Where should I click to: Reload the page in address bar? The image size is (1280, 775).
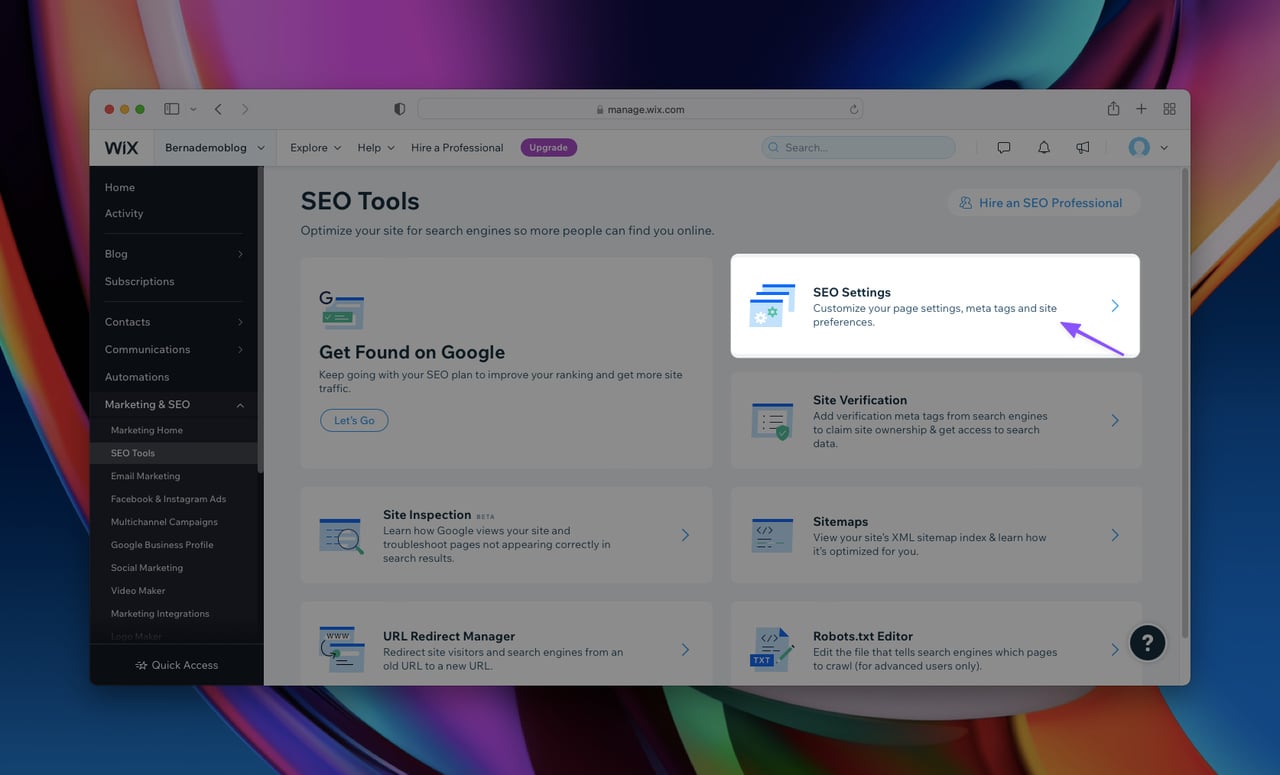pyautogui.click(x=853, y=109)
